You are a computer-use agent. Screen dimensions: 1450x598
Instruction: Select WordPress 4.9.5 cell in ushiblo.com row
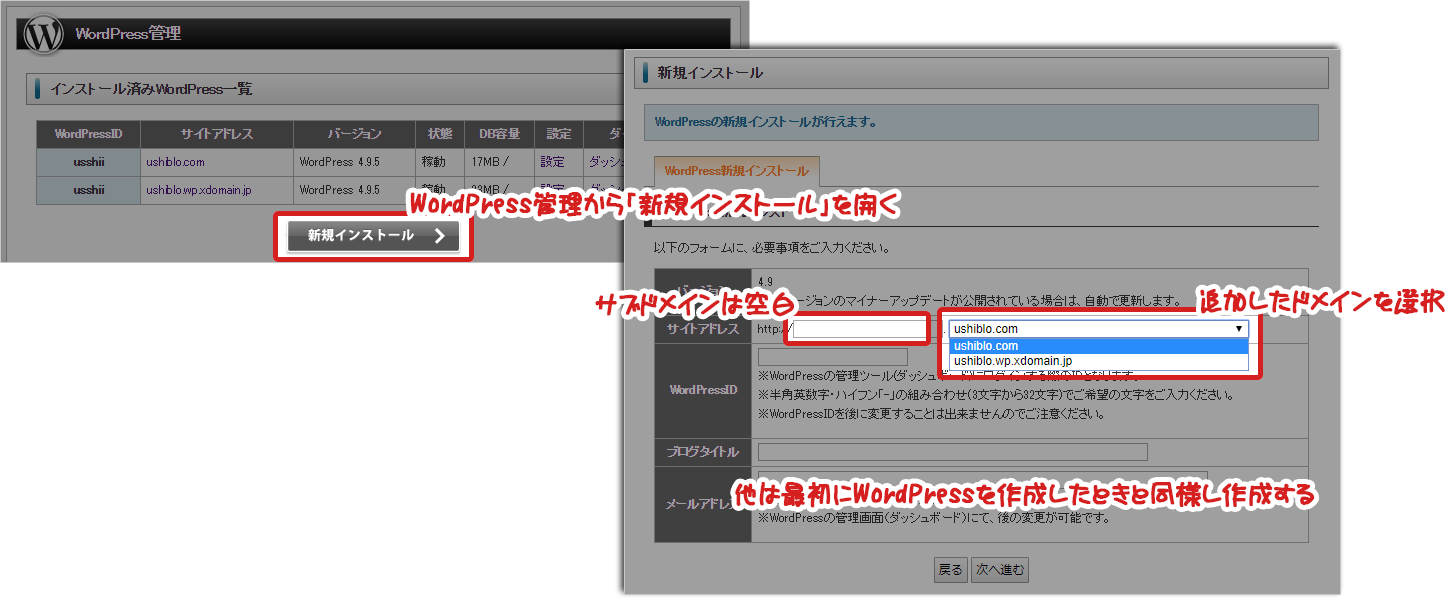[x=354, y=162]
